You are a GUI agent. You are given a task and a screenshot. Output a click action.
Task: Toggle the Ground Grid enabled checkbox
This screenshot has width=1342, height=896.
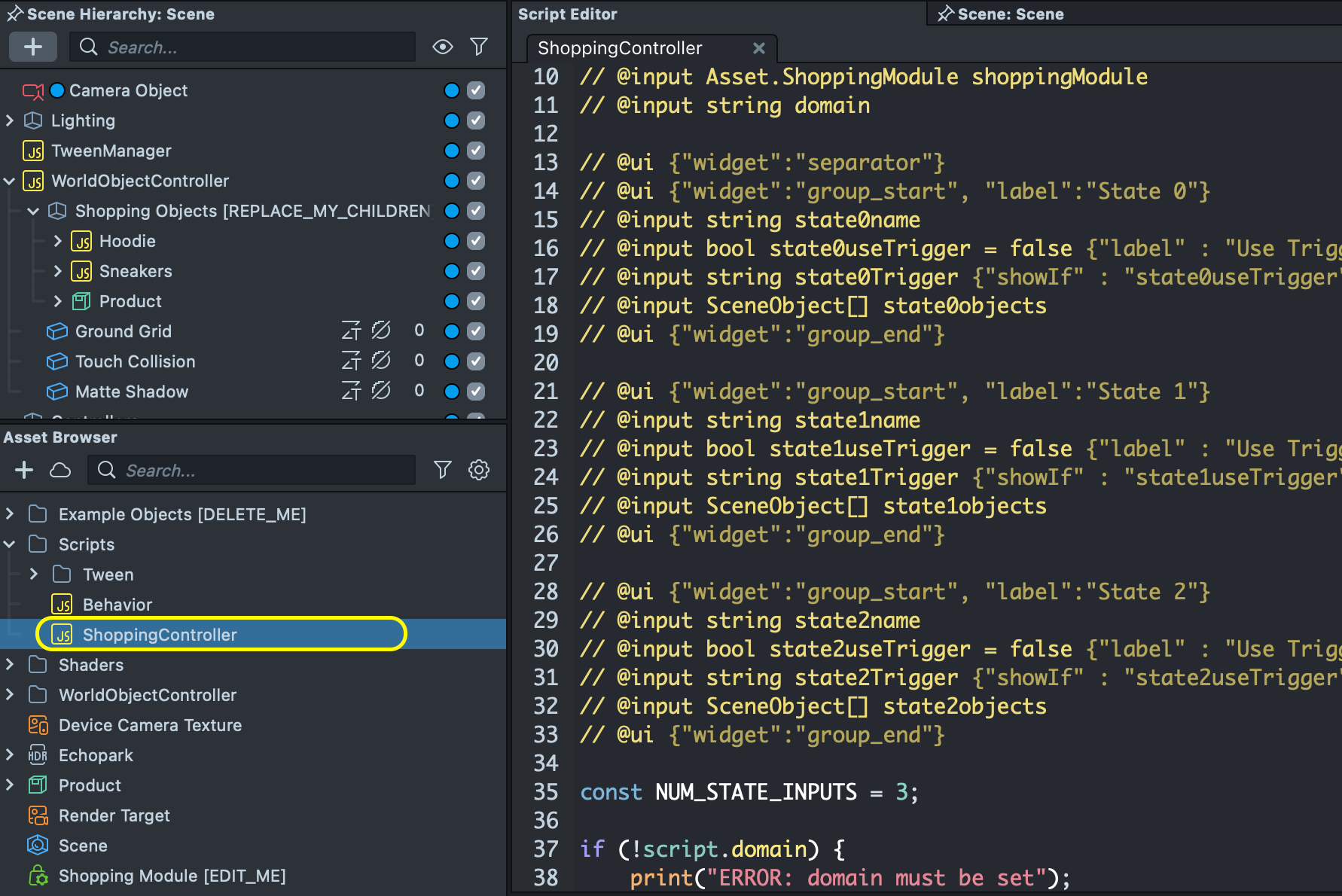coord(476,331)
